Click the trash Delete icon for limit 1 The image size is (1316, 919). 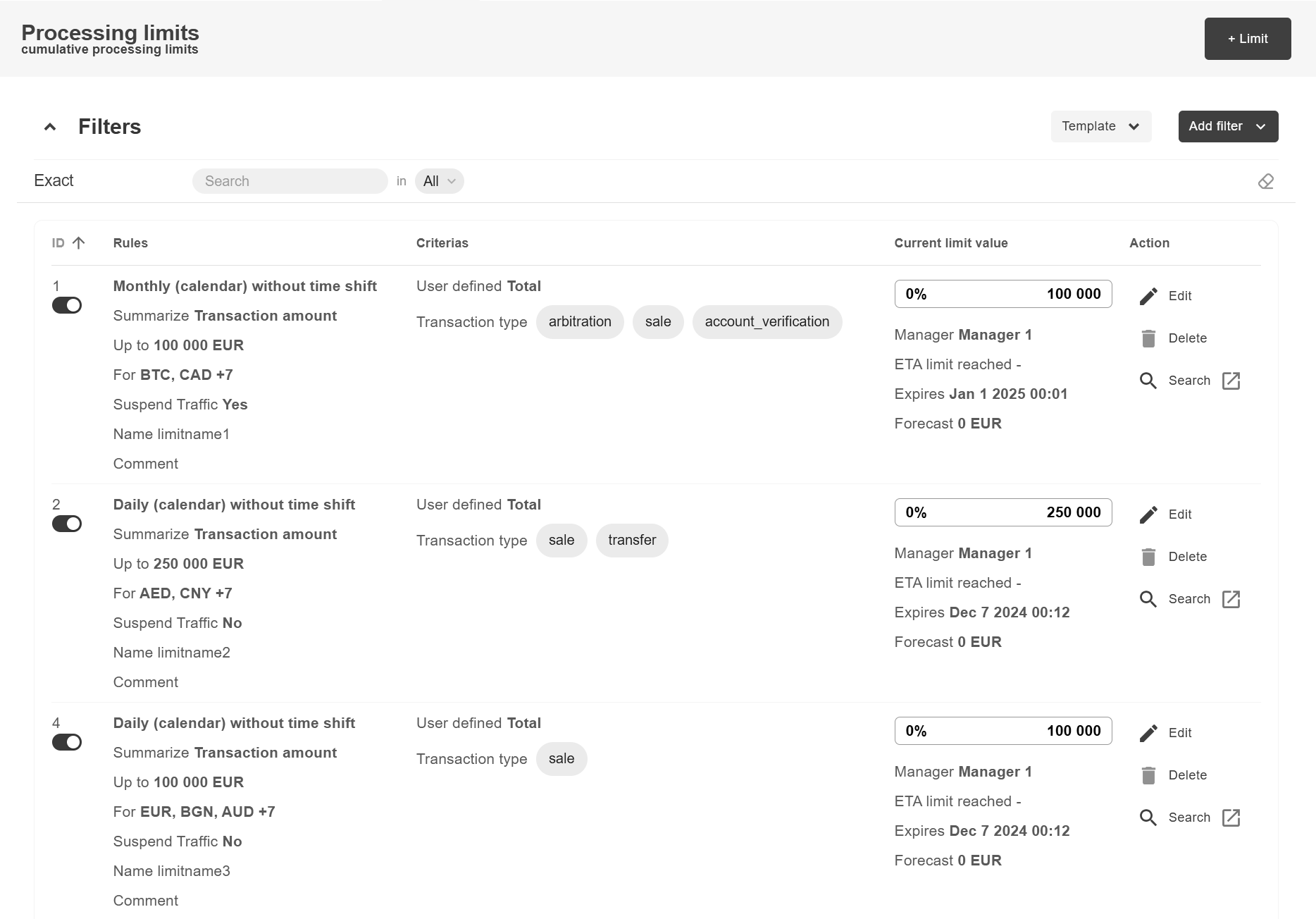tap(1148, 338)
